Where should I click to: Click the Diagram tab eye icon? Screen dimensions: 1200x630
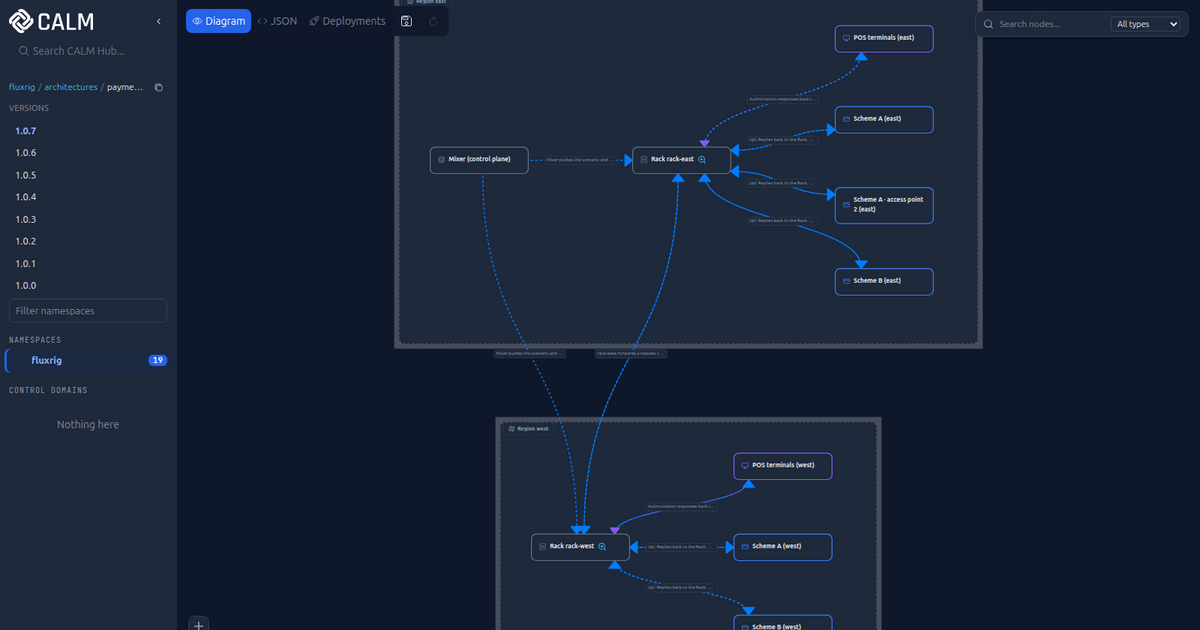198,21
